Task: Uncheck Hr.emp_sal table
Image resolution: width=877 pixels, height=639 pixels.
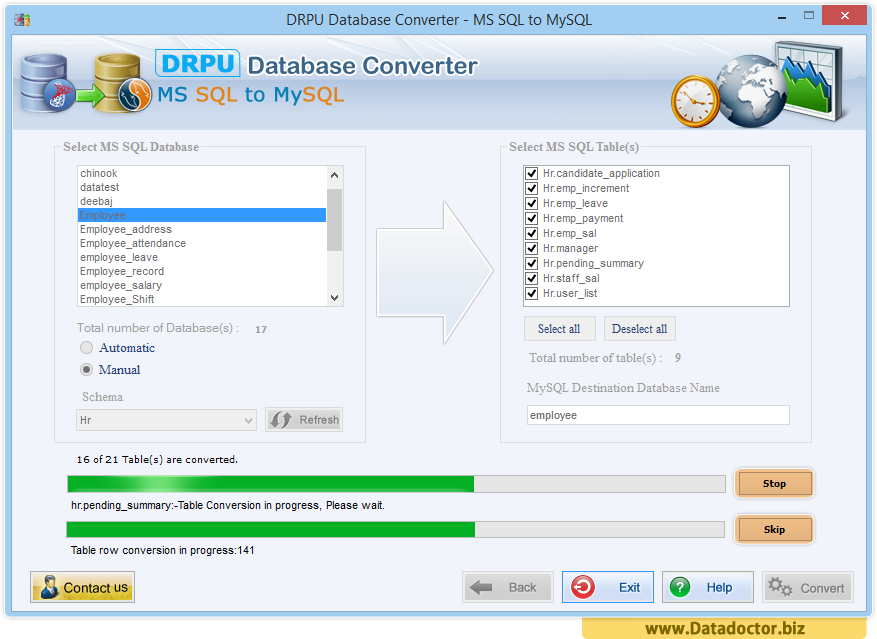Action: (531, 233)
